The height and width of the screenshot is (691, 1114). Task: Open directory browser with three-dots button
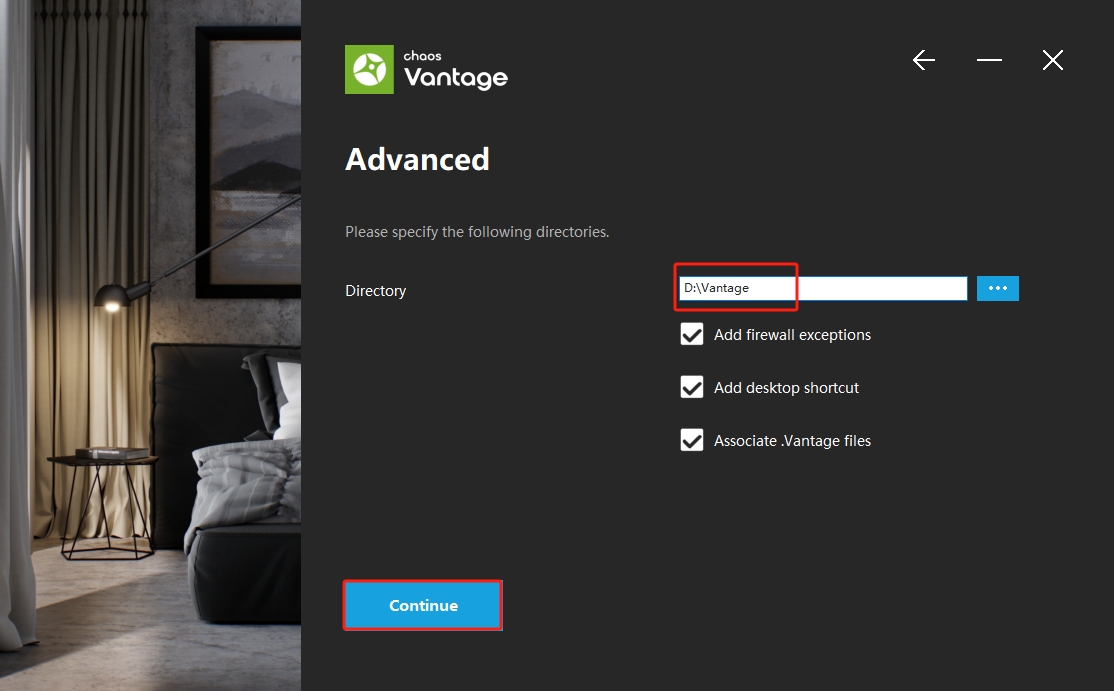[997, 288]
